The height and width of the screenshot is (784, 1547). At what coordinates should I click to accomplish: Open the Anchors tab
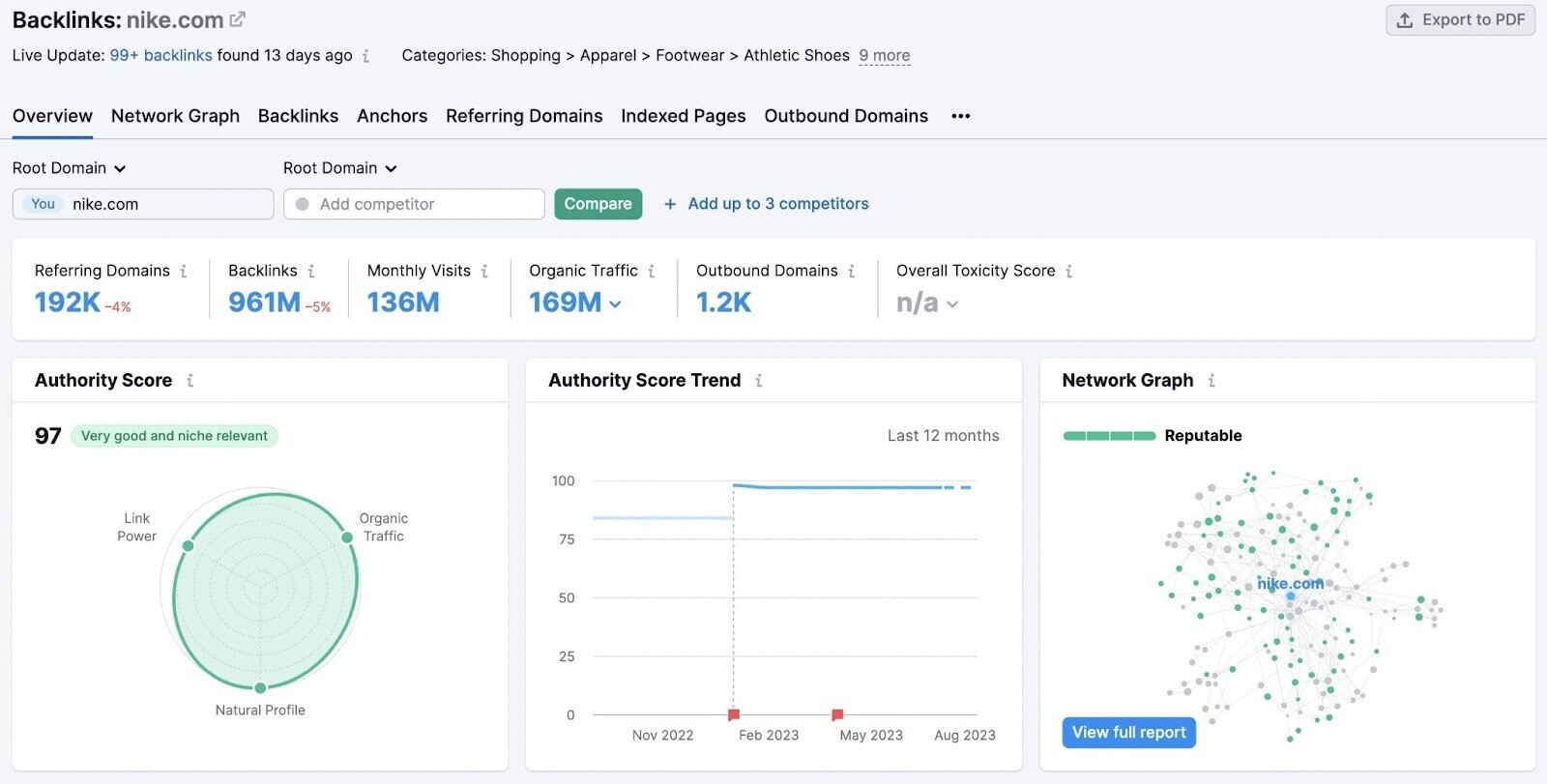[x=392, y=116]
